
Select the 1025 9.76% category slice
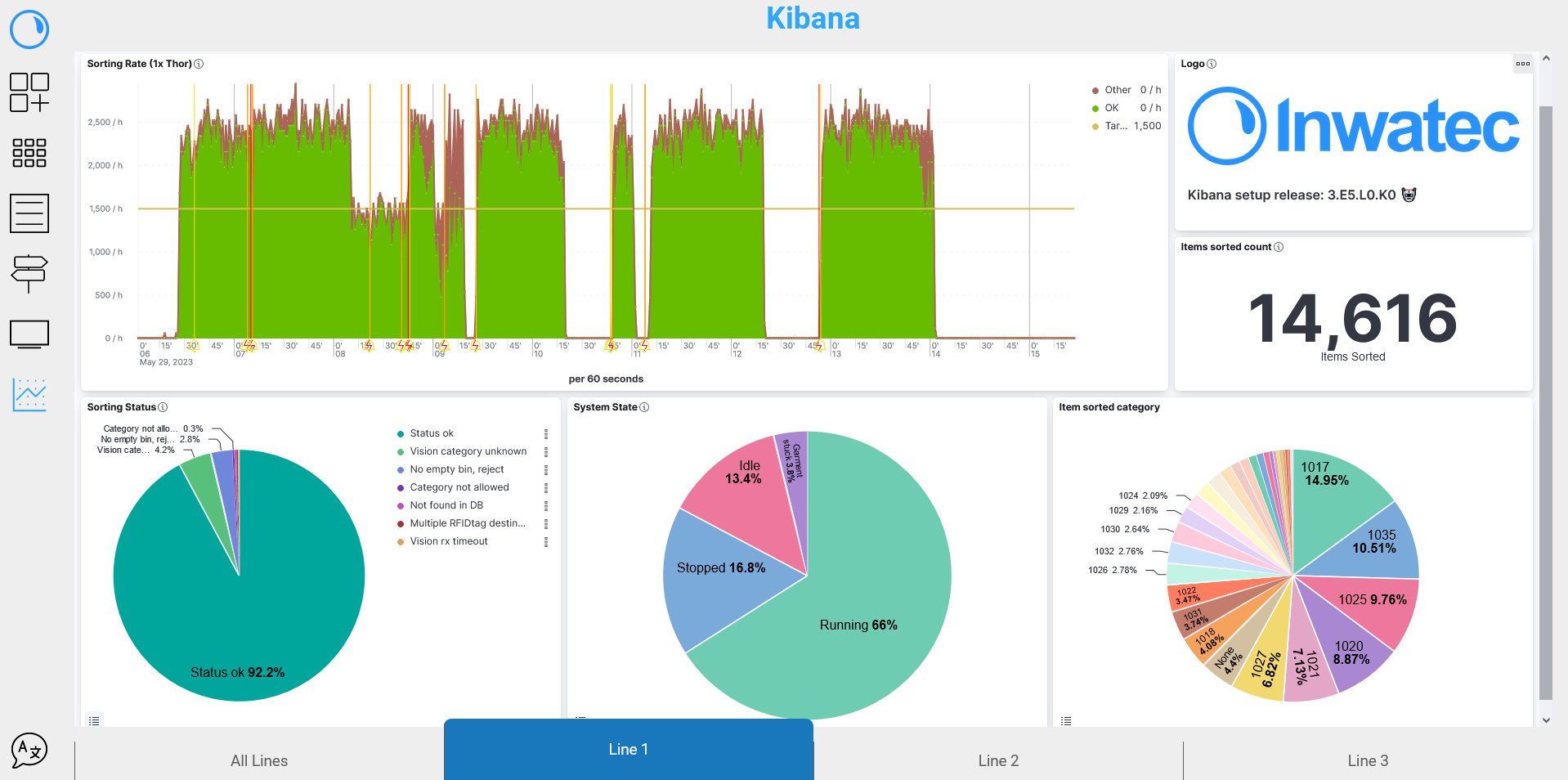click(x=1373, y=599)
